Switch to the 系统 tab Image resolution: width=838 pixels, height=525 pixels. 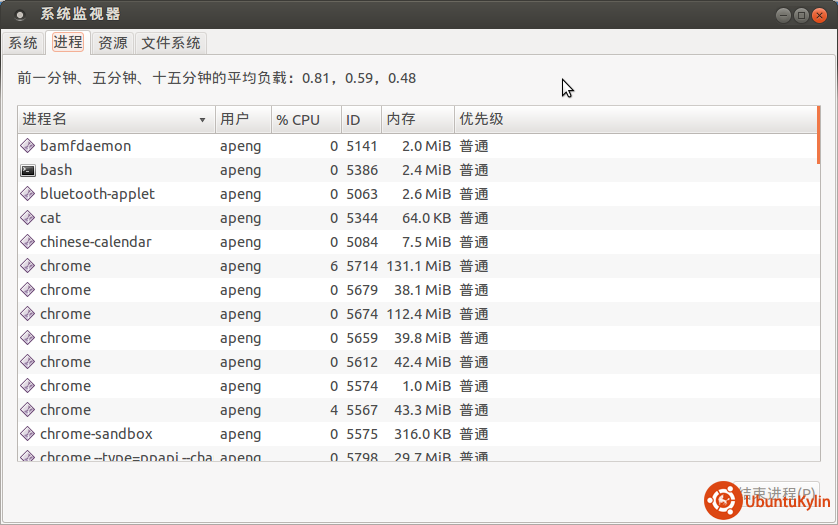[x=23, y=43]
